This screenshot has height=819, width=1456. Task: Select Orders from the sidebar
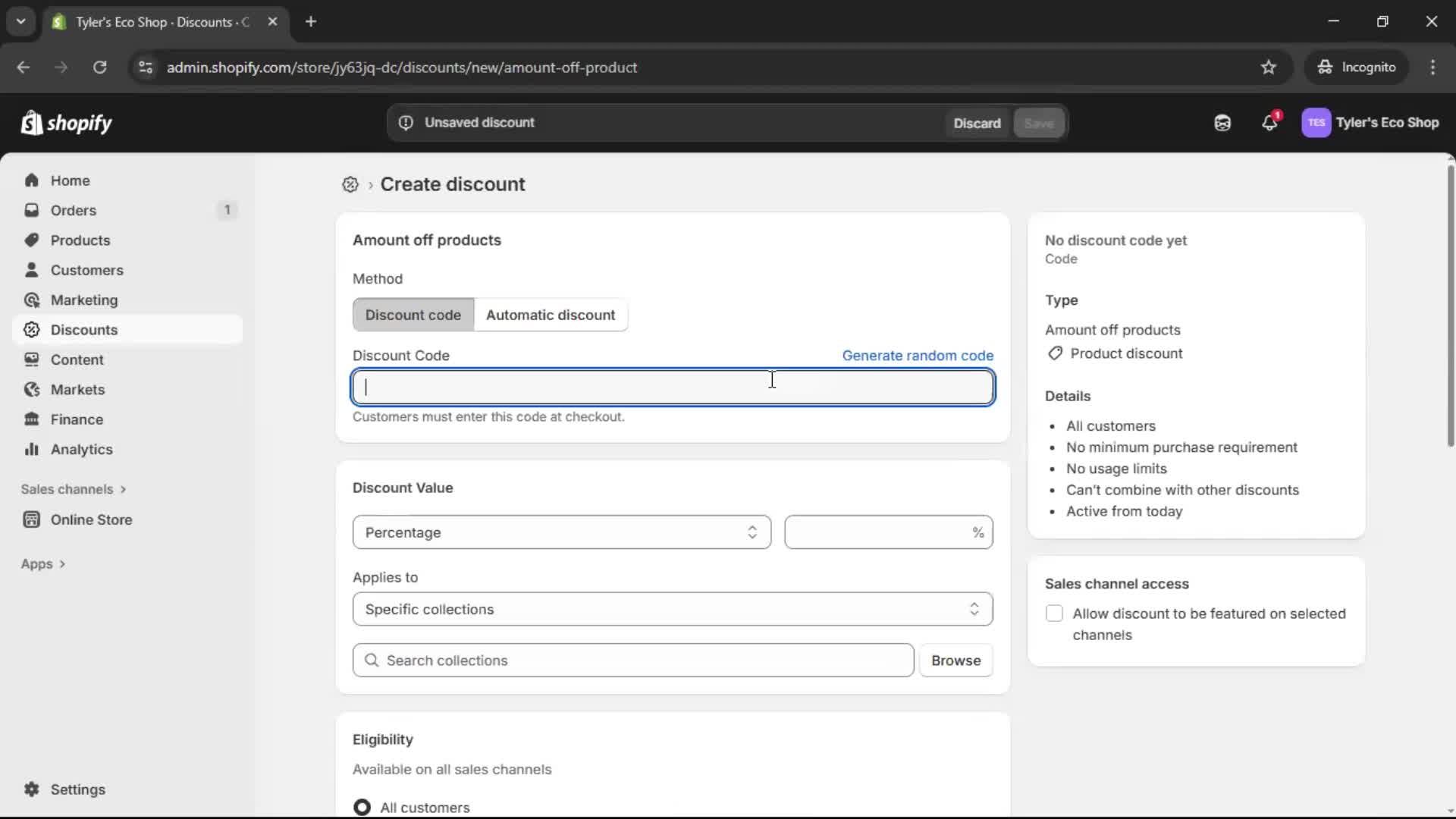(x=73, y=210)
